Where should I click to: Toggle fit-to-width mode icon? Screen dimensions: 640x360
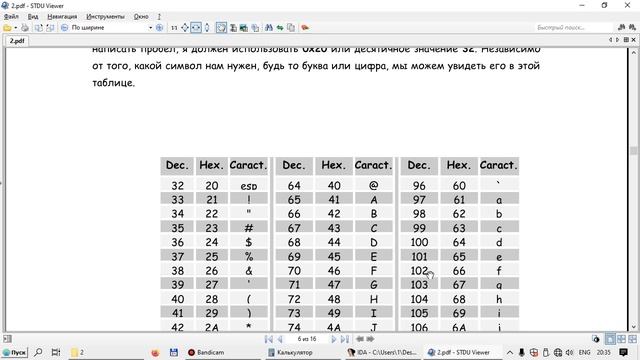[x=196, y=28]
